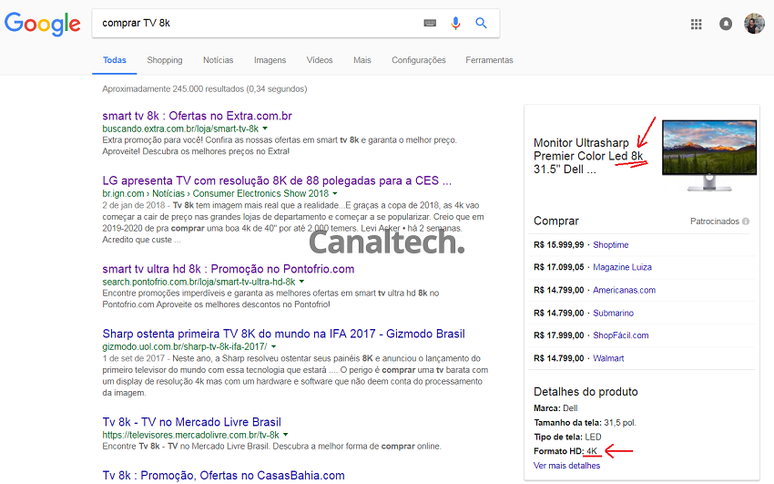Click the Patrocinados info icon

coord(745,221)
